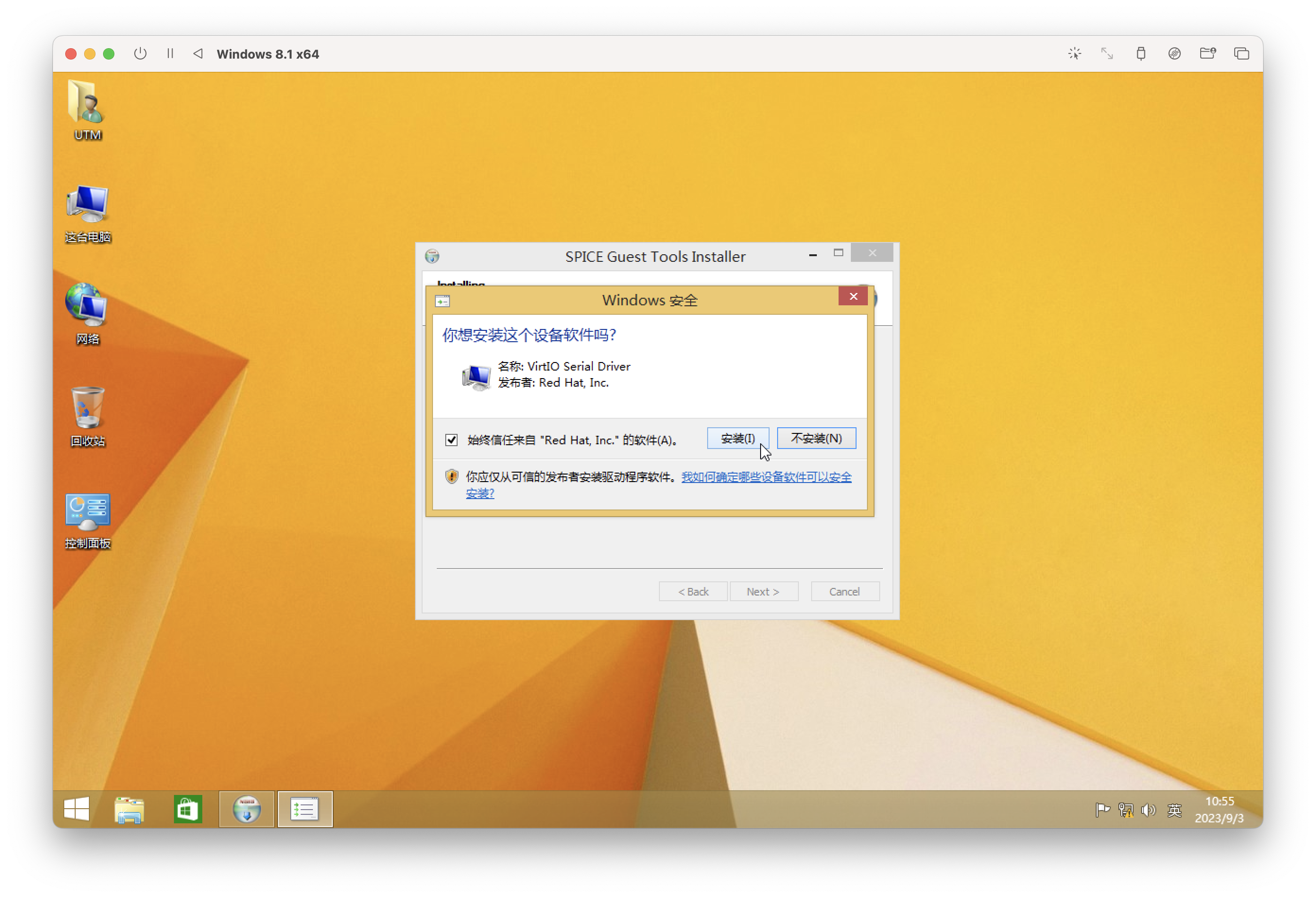This screenshot has width=1316, height=898.
Task: Switch to SPICE installer taskbar item
Action: click(x=246, y=809)
